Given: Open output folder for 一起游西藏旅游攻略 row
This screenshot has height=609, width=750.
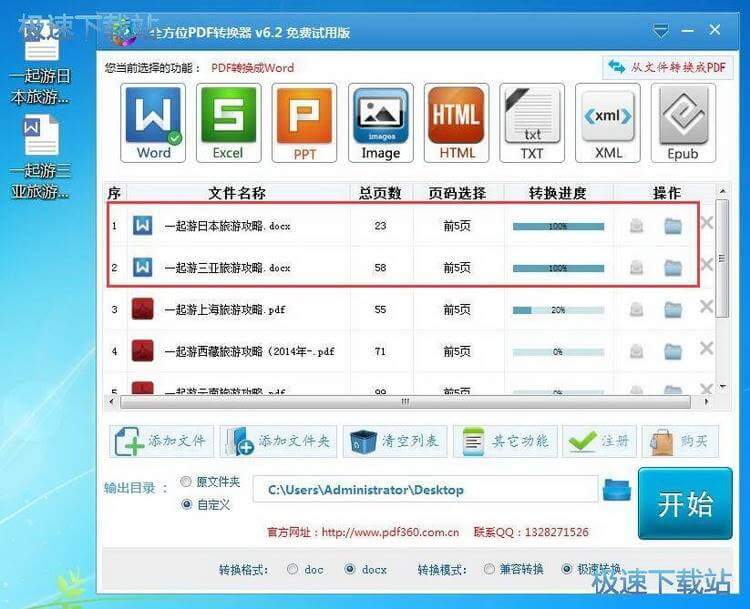Looking at the screenshot, I should [x=673, y=351].
